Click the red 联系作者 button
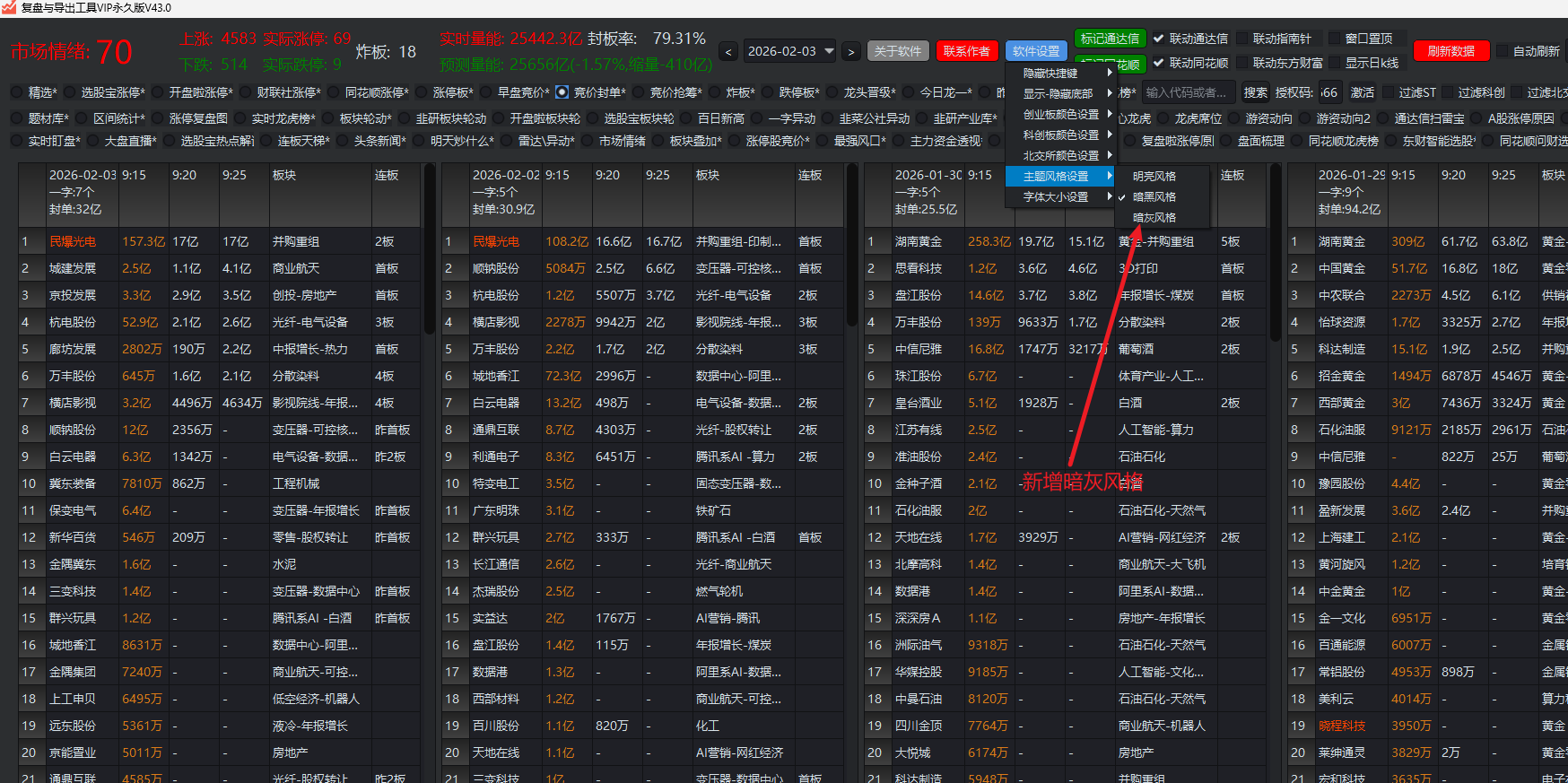 coord(966,51)
